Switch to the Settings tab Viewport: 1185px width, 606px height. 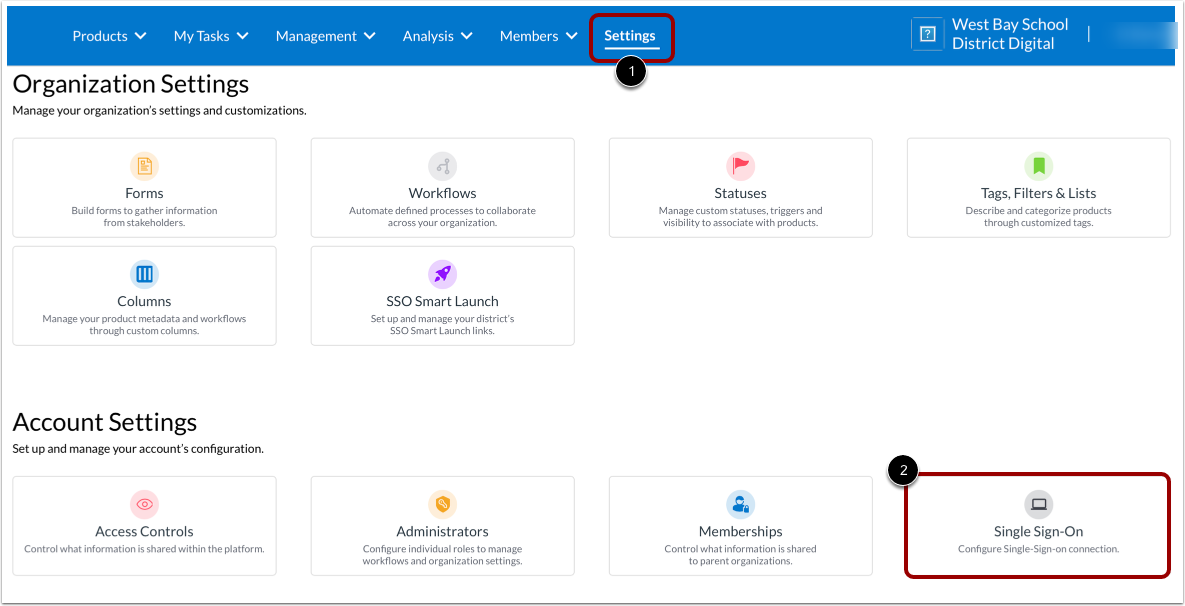[x=630, y=35]
